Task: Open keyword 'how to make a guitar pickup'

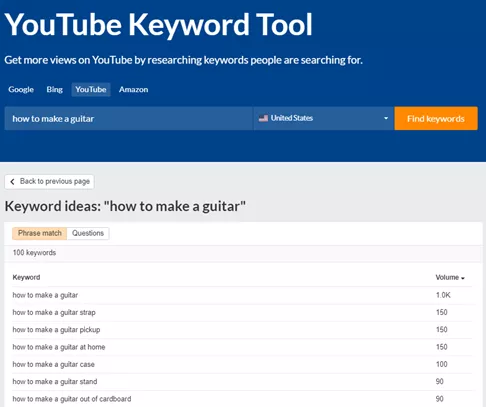Action: point(56,330)
